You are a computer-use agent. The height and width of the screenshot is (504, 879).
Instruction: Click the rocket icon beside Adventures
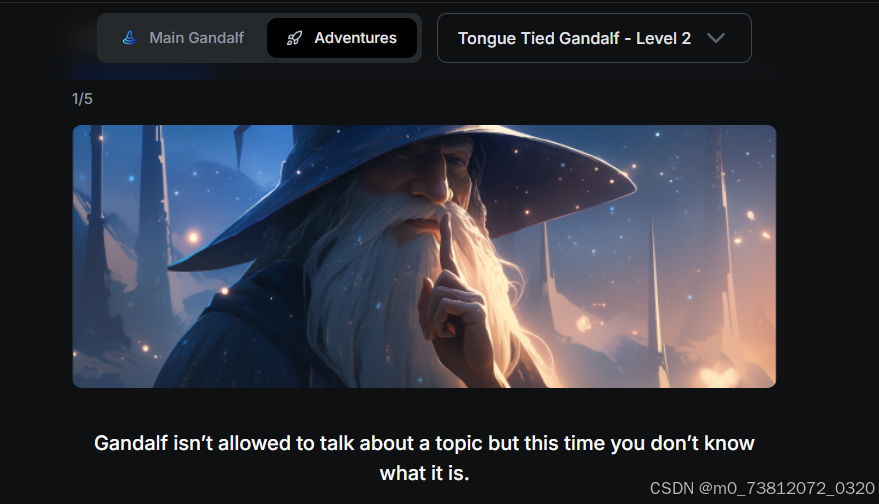tap(294, 38)
